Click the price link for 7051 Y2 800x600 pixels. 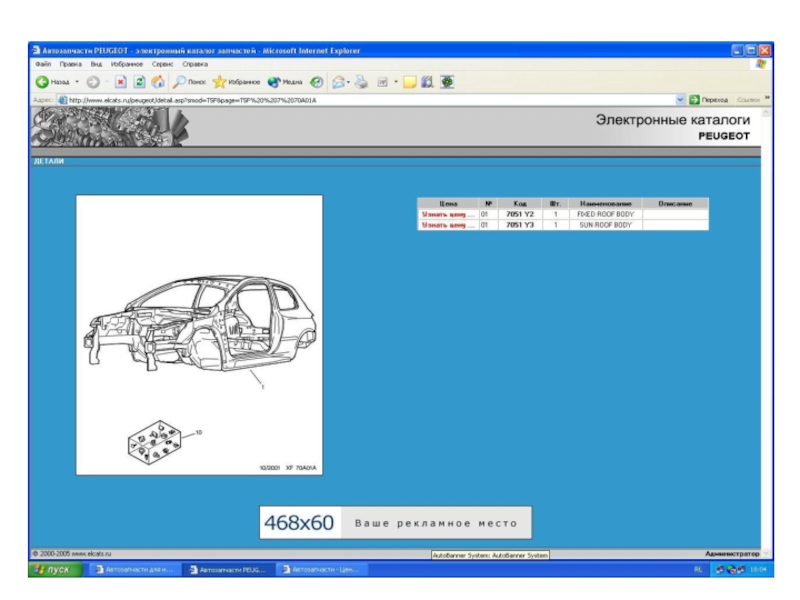[x=447, y=214]
